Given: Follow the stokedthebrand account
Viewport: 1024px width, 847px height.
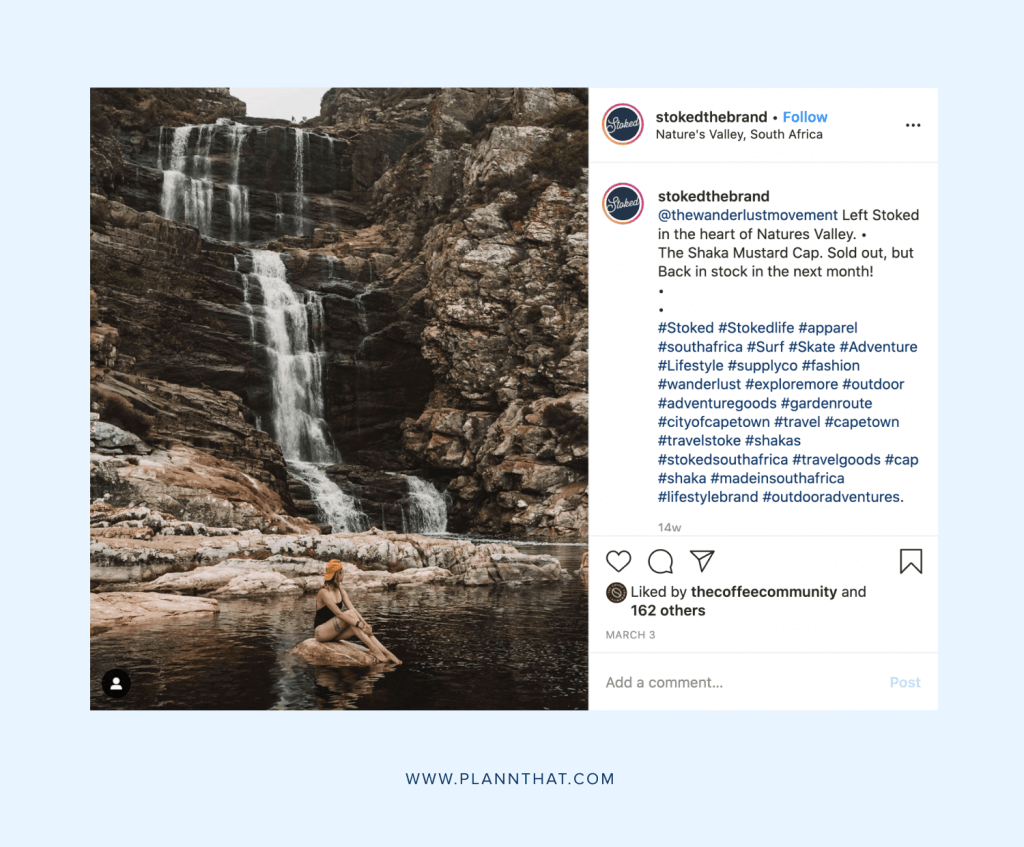Looking at the screenshot, I should pos(805,117).
